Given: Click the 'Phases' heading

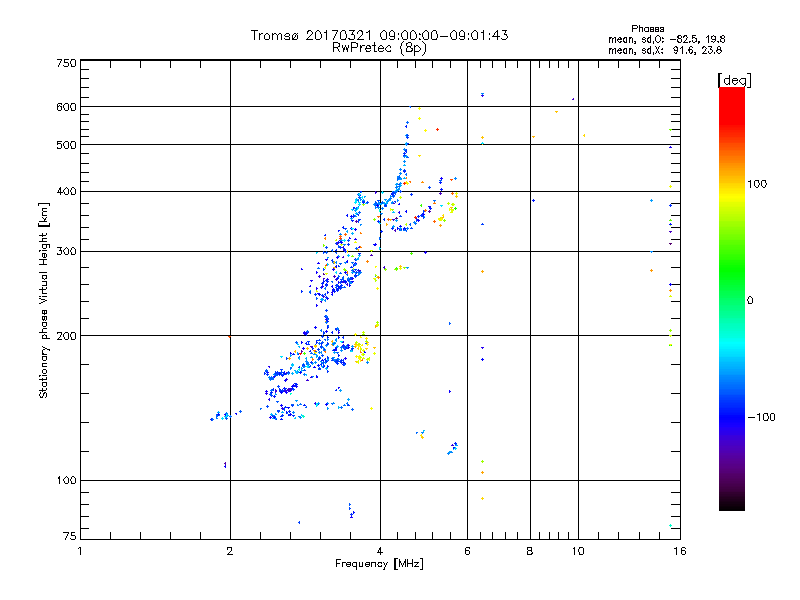Looking at the screenshot, I should (647, 29).
